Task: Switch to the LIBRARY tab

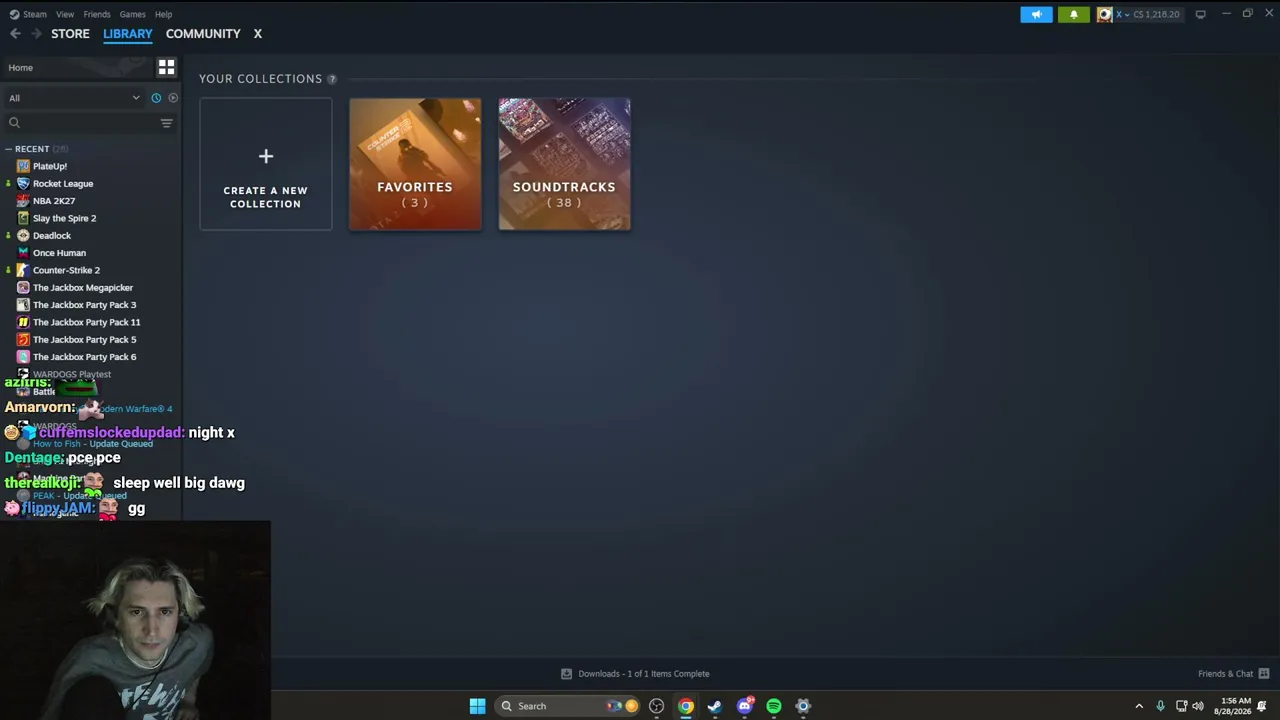Action: [128, 34]
